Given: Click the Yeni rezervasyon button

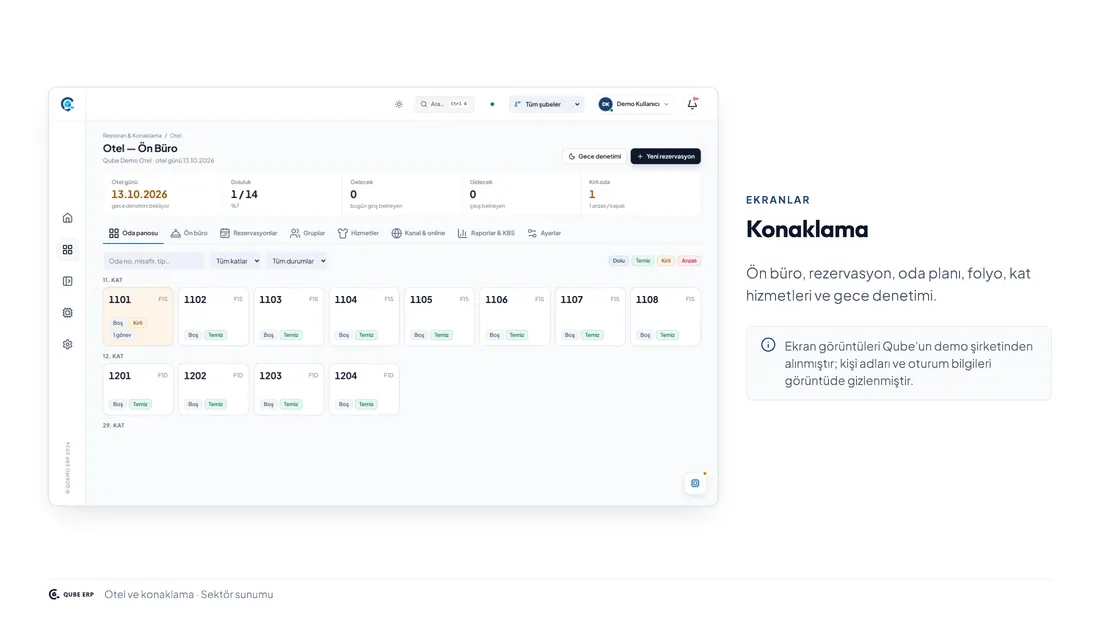Looking at the screenshot, I should 666,157.
